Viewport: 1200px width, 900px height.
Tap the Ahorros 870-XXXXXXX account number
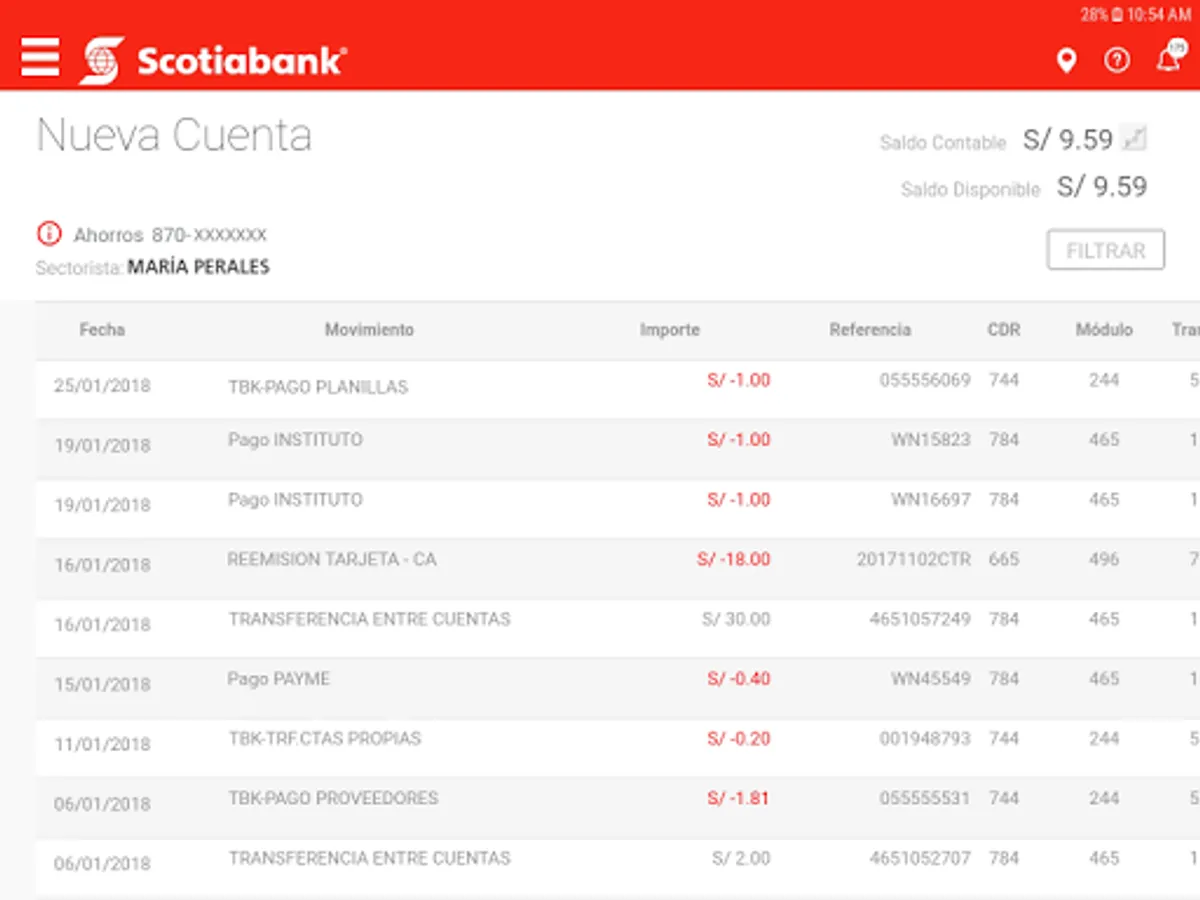tap(170, 235)
